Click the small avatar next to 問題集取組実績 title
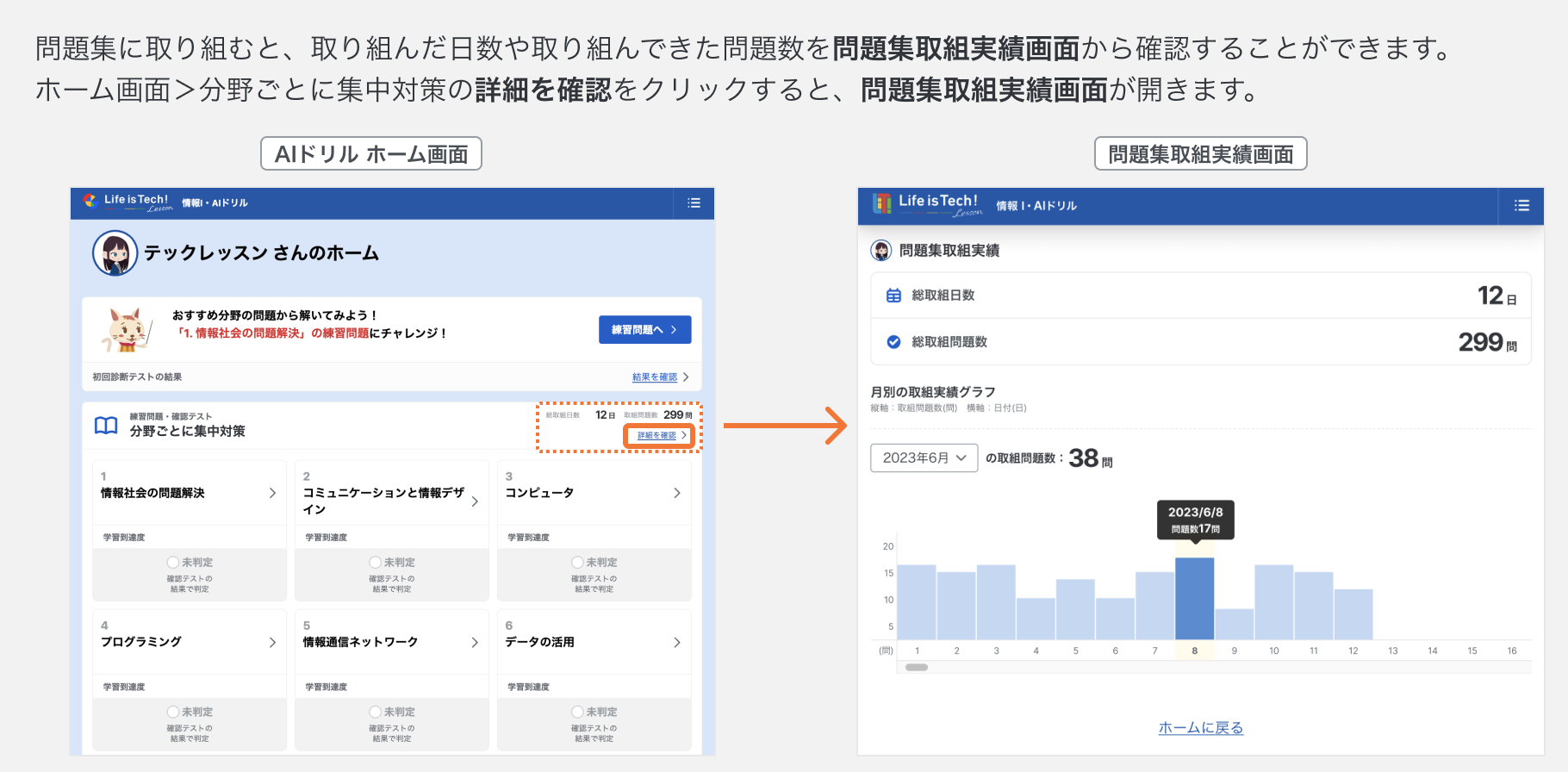 [881, 251]
